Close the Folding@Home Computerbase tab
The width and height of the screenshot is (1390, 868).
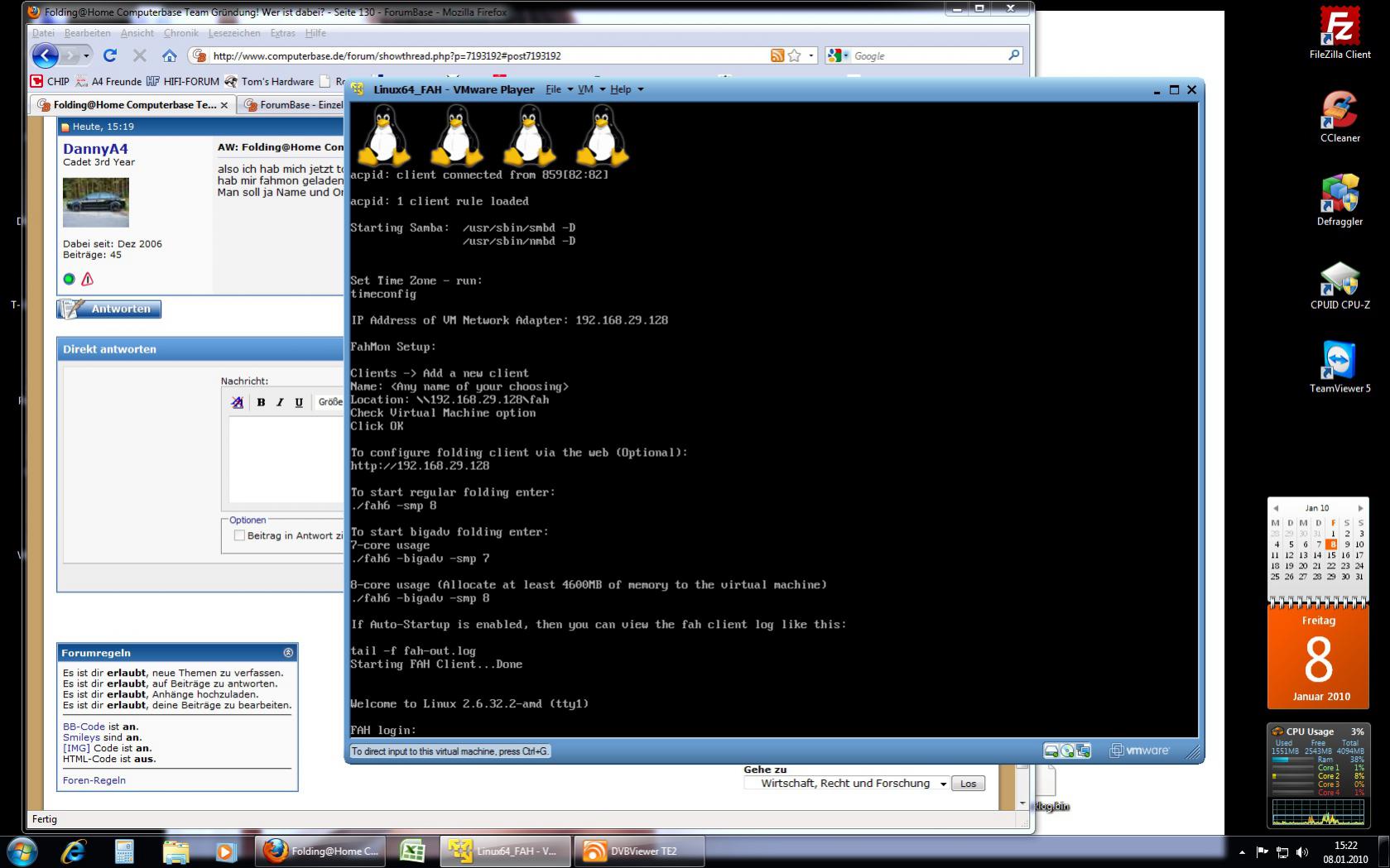tap(224, 105)
